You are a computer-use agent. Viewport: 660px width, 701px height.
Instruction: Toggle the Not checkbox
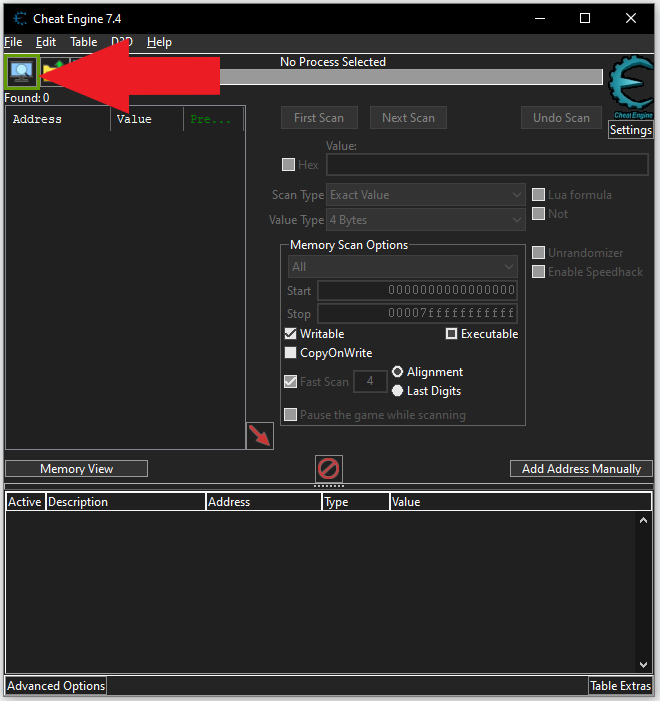pyautogui.click(x=538, y=214)
